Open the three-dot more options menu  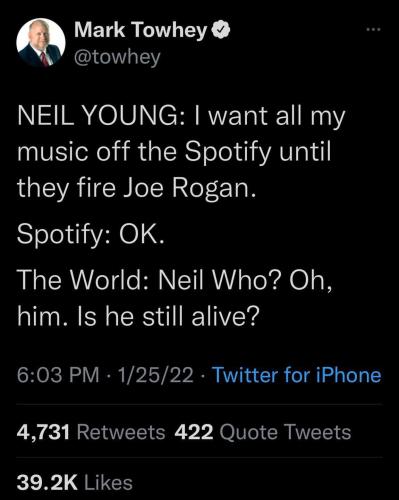coord(373,30)
